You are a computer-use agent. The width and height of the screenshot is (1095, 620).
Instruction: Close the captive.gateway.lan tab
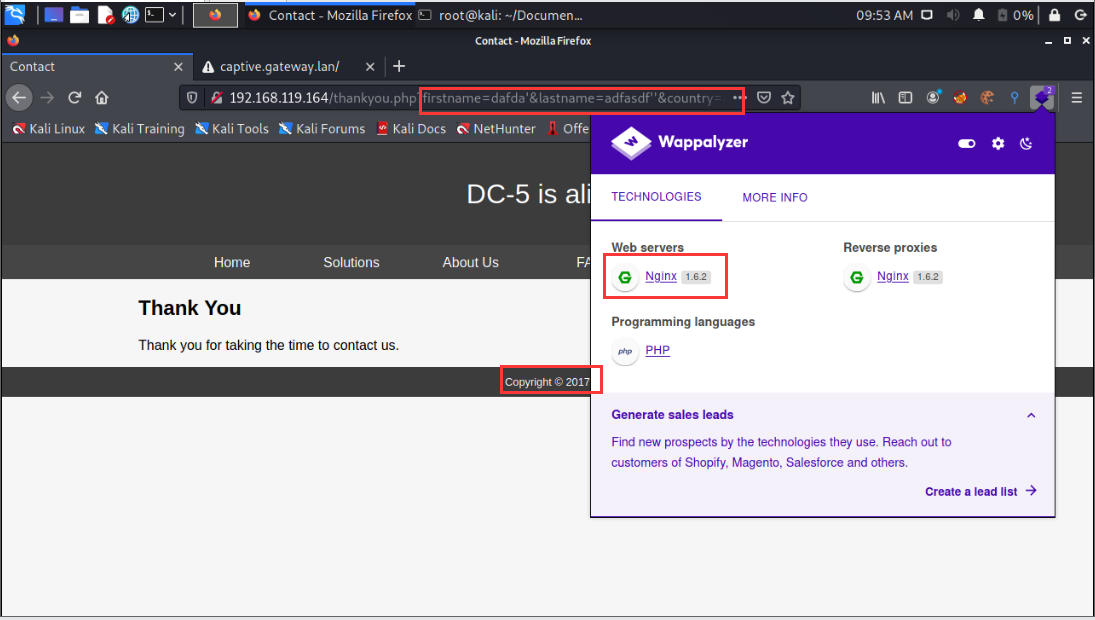pos(370,67)
